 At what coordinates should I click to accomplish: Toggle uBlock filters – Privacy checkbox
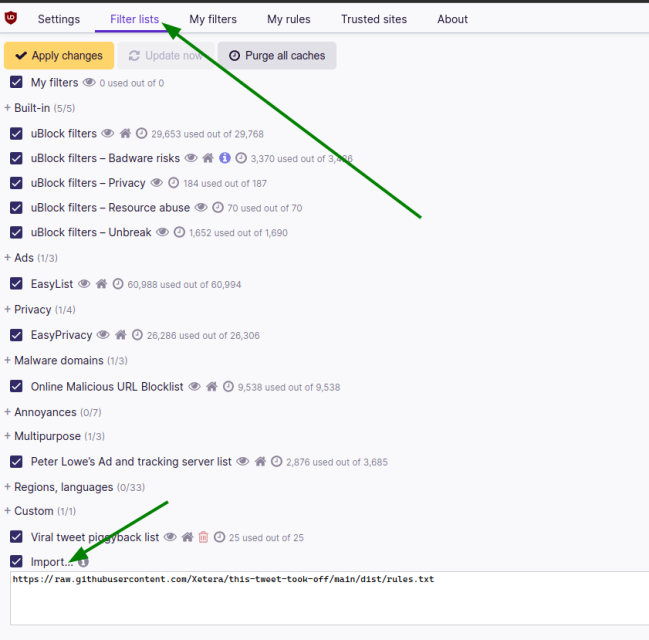[16, 183]
